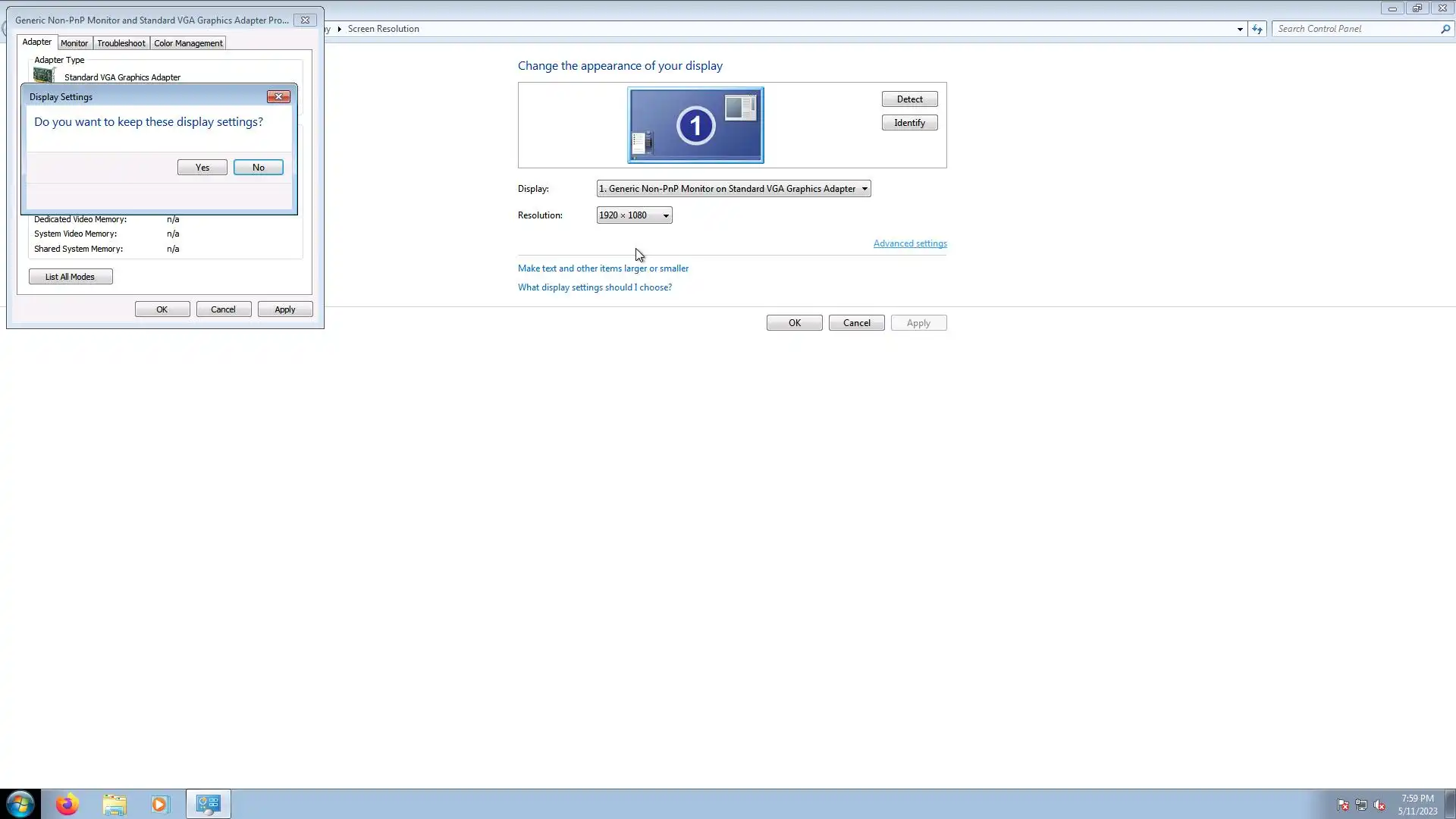Click the Identify button
This screenshot has height=819, width=1456.
(909, 123)
